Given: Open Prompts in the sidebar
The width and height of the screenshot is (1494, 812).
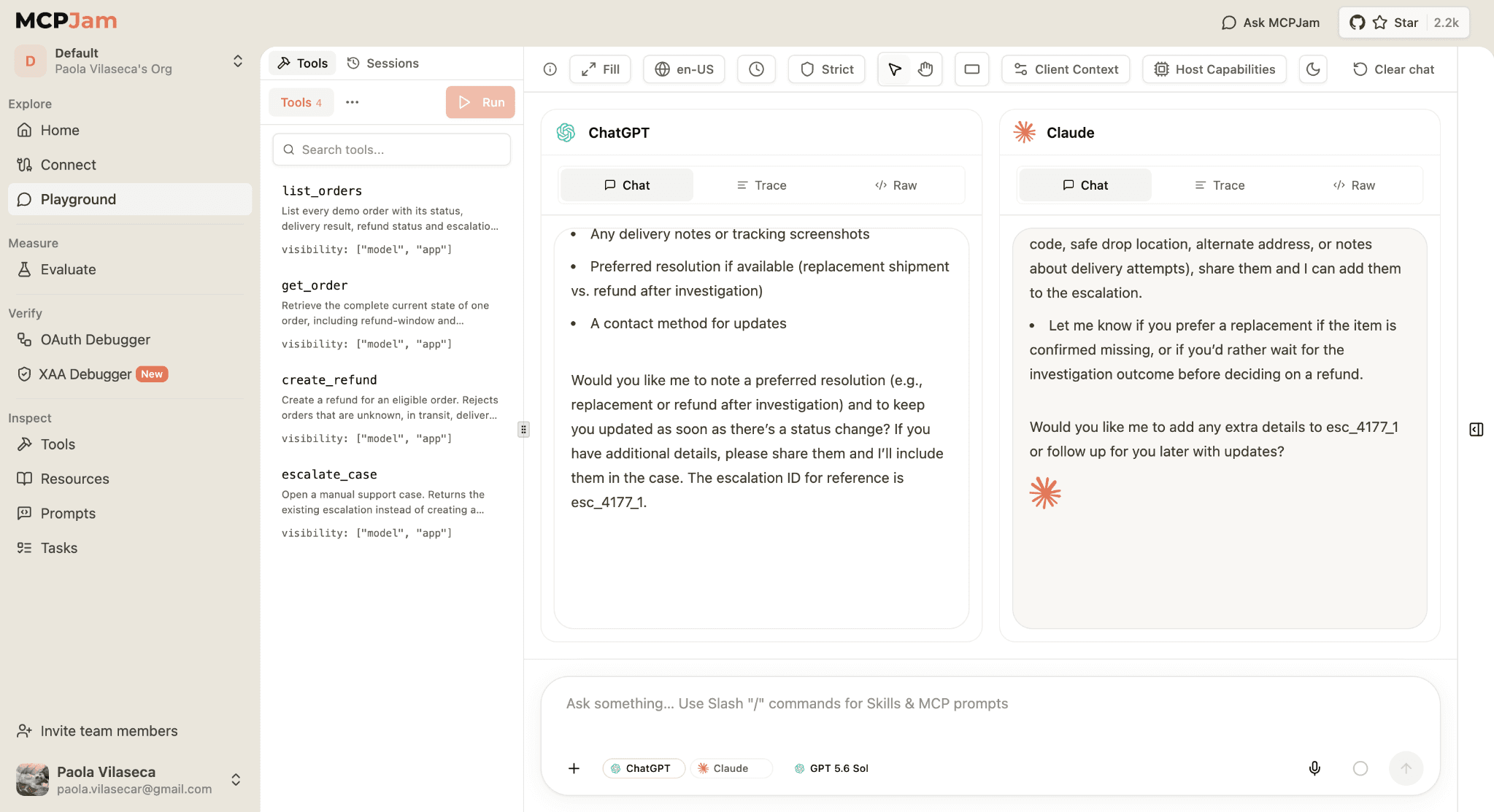Looking at the screenshot, I should pyautogui.click(x=130, y=514).
